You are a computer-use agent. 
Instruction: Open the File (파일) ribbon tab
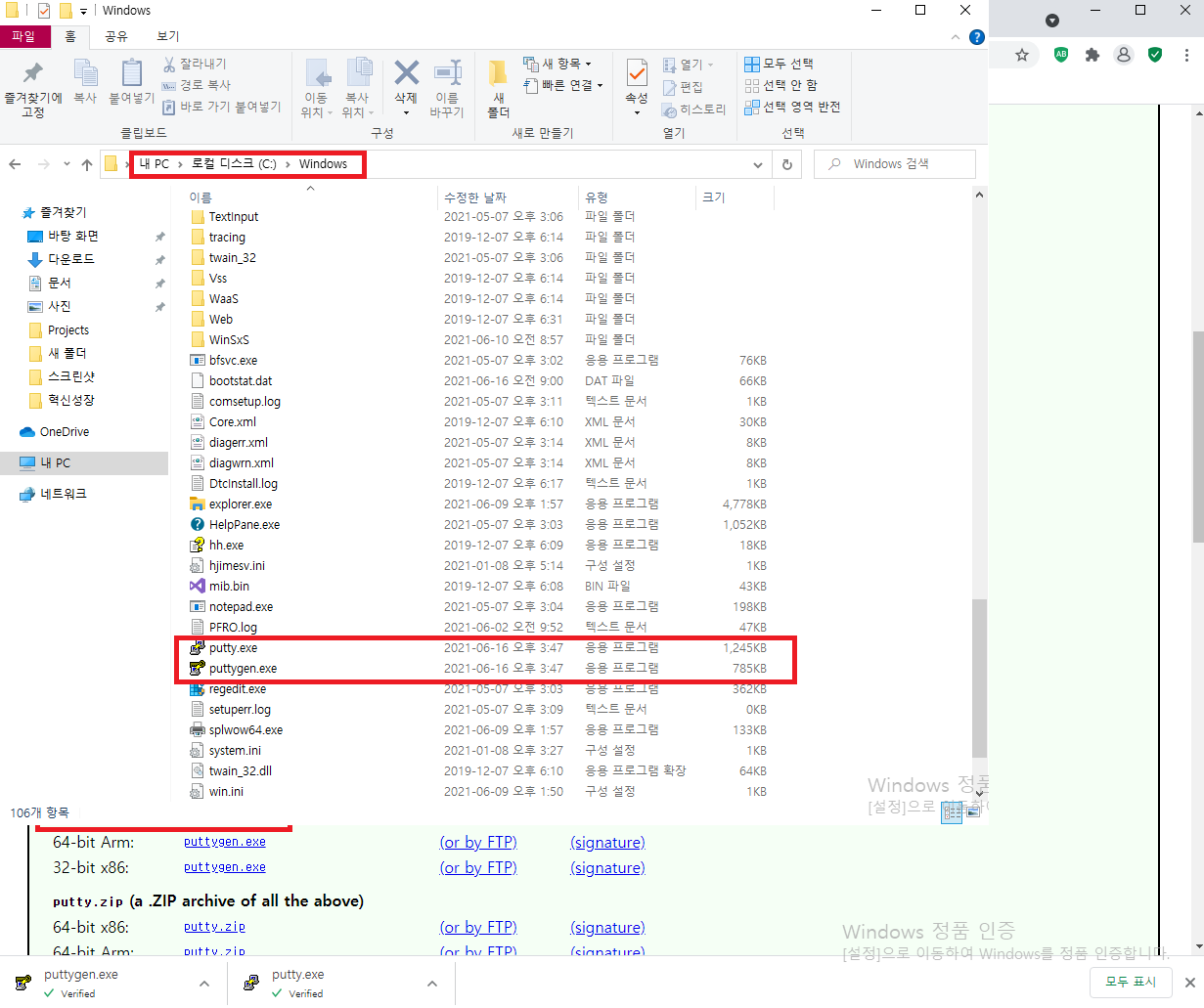point(23,36)
